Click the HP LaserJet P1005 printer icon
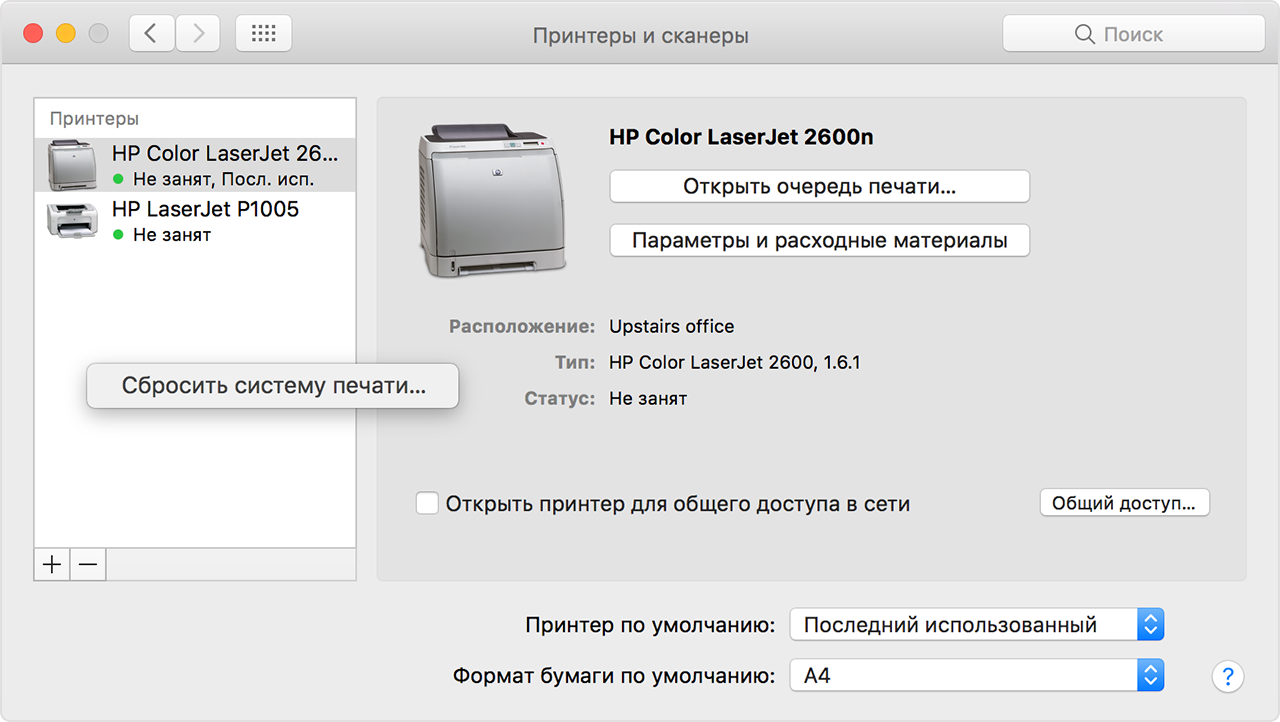This screenshot has width=1280, height=722. click(x=72, y=220)
